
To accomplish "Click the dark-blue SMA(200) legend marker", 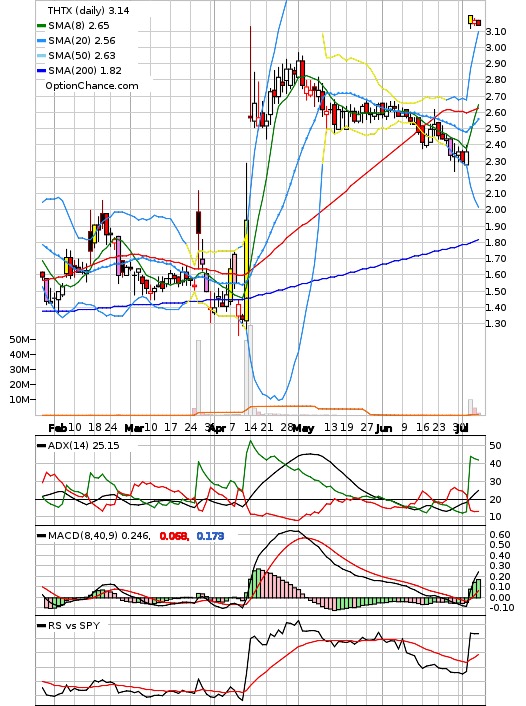I will pyautogui.click(x=41, y=71).
